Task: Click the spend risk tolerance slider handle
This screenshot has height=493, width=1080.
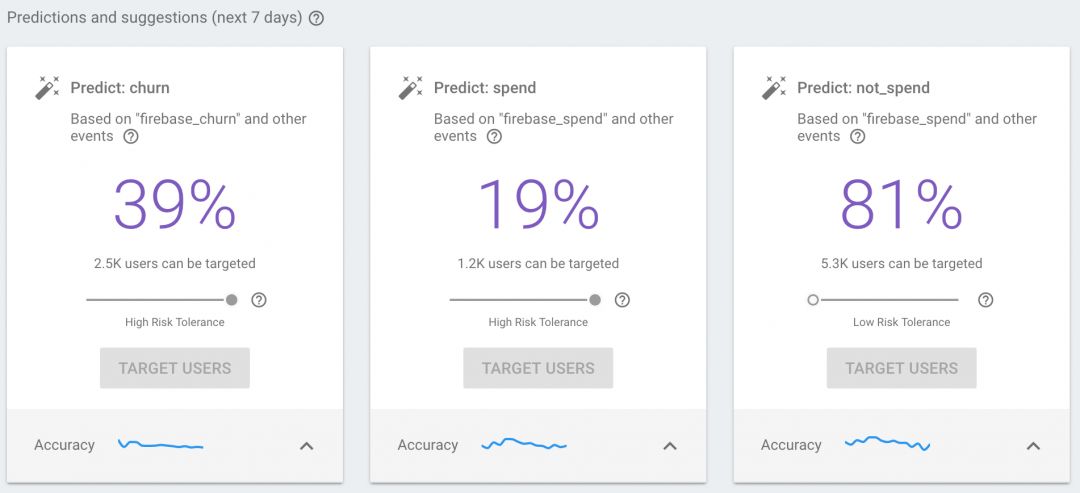Action: coord(595,300)
